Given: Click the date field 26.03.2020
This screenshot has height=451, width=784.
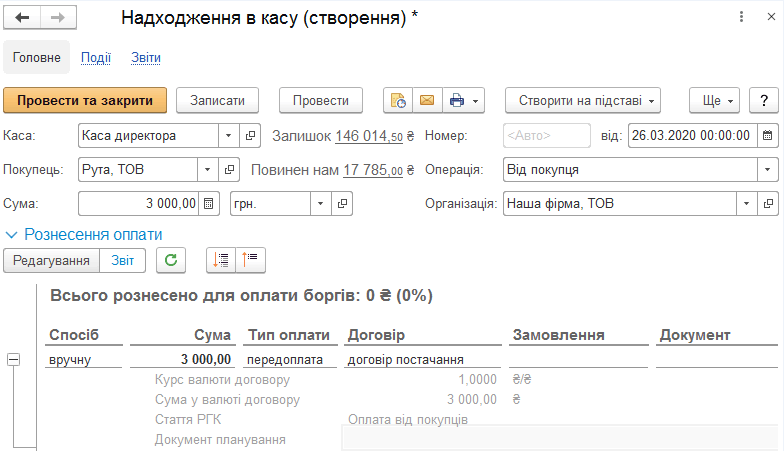Looking at the screenshot, I should 692,136.
